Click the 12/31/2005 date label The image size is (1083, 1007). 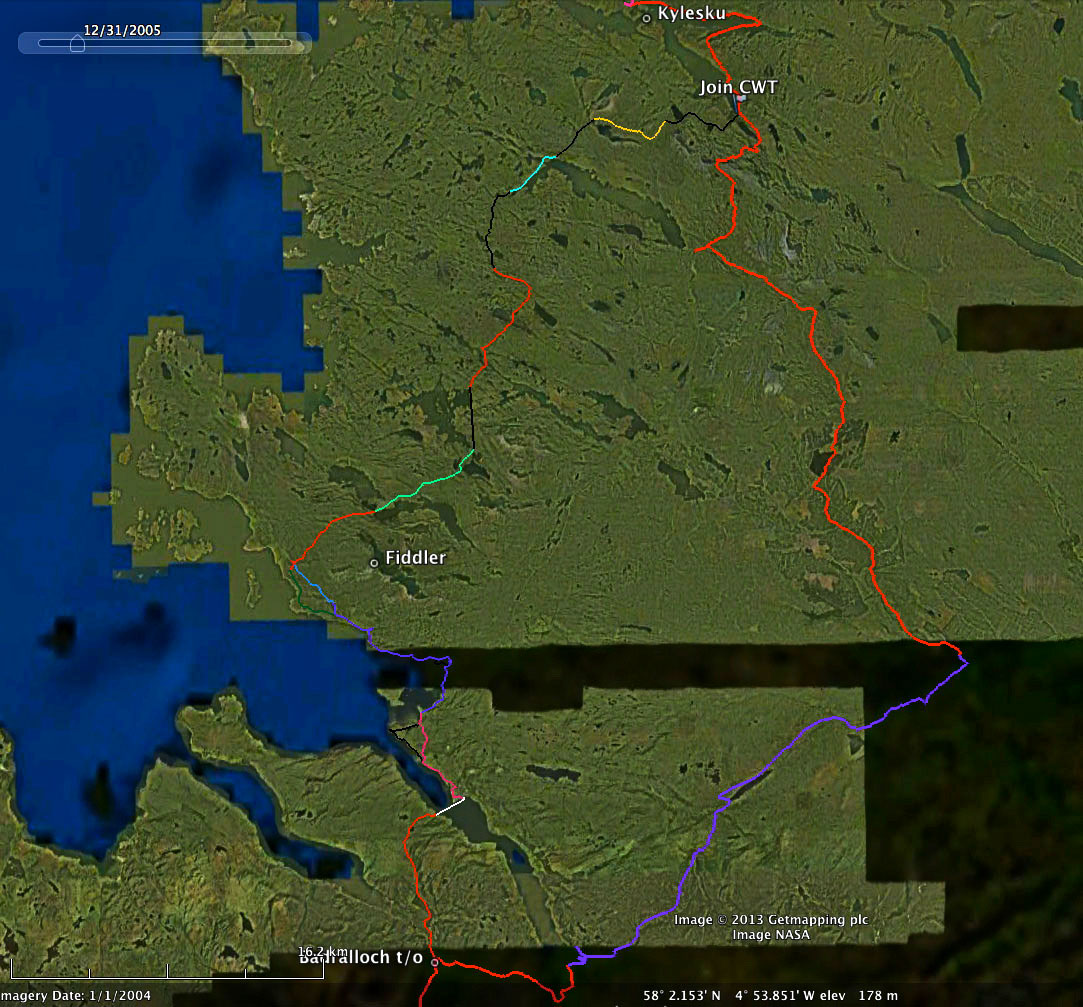pyautogui.click(x=121, y=30)
